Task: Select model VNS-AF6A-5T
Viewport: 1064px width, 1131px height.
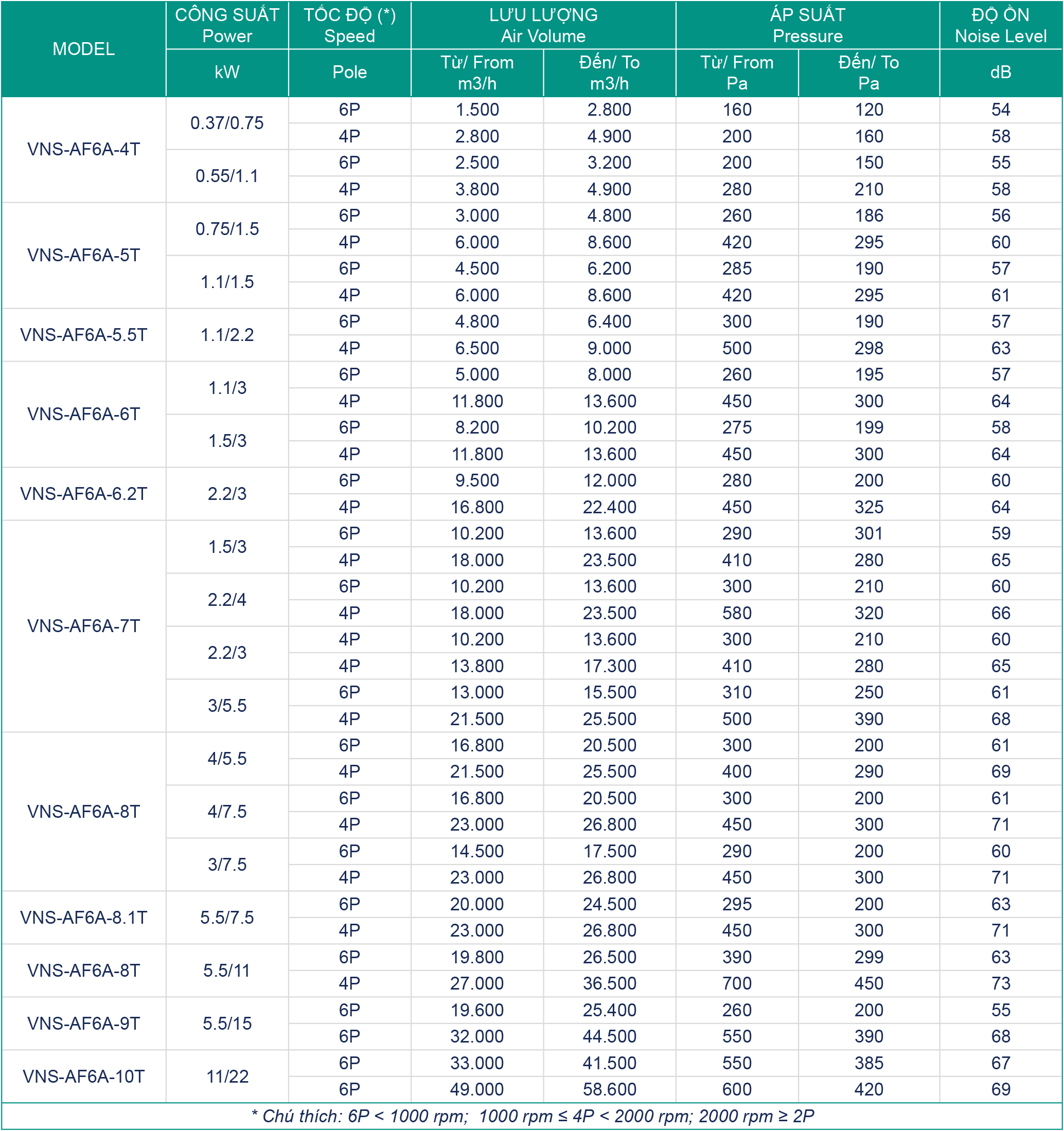Action: pyautogui.click(x=84, y=256)
